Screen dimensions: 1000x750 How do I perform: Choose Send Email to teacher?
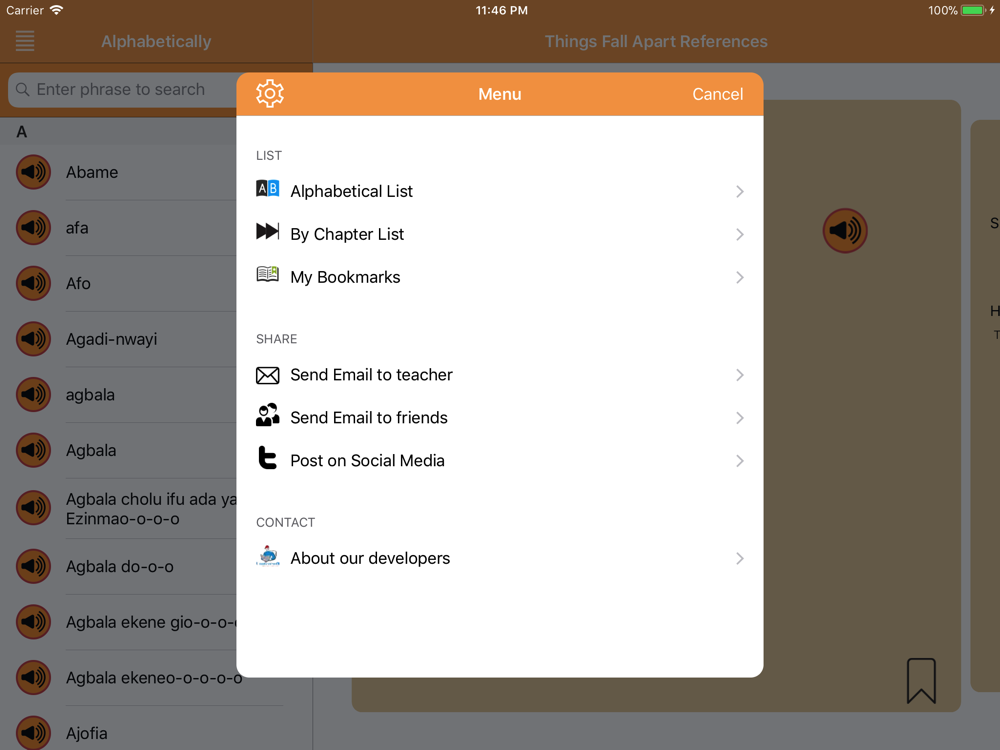500,375
